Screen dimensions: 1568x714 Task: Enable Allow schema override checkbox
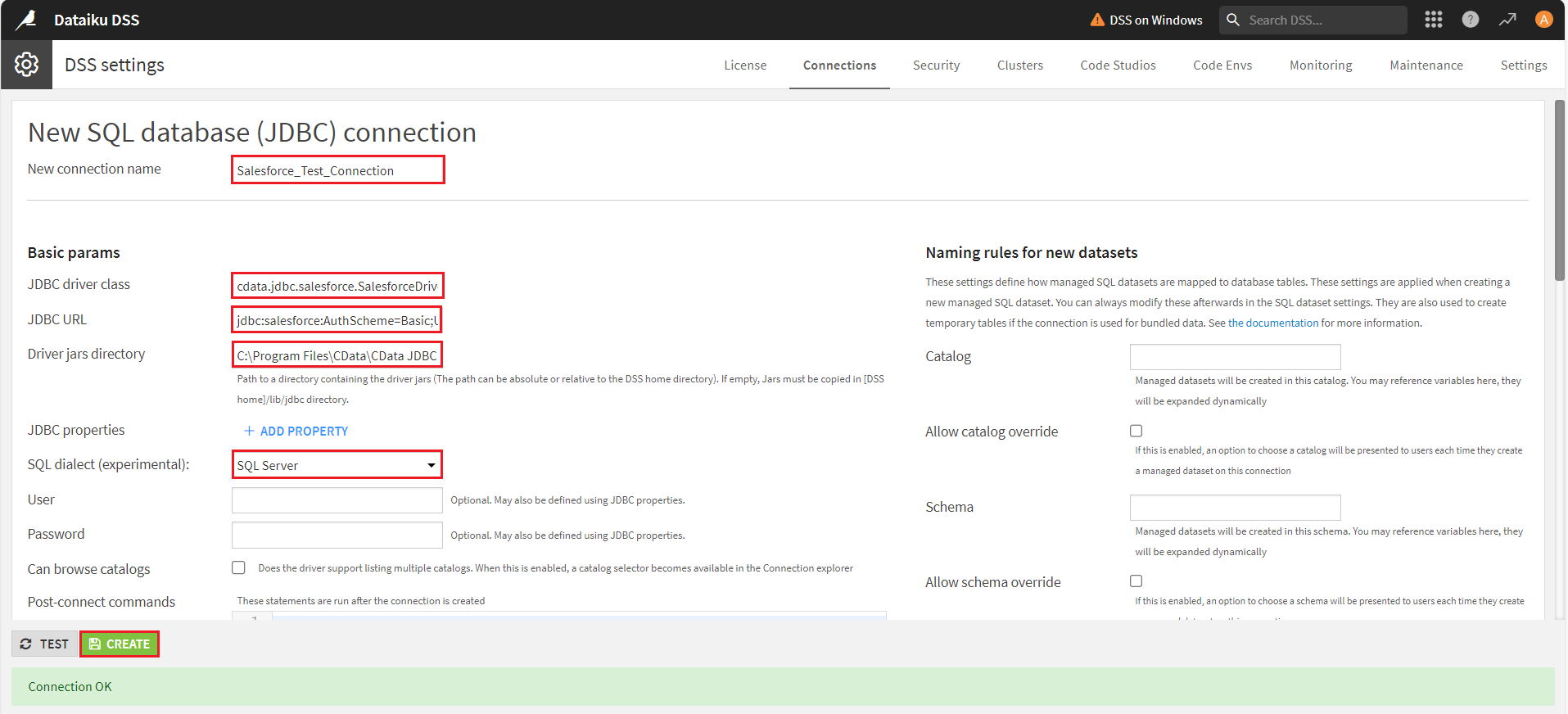pyautogui.click(x=1136, y=581)
